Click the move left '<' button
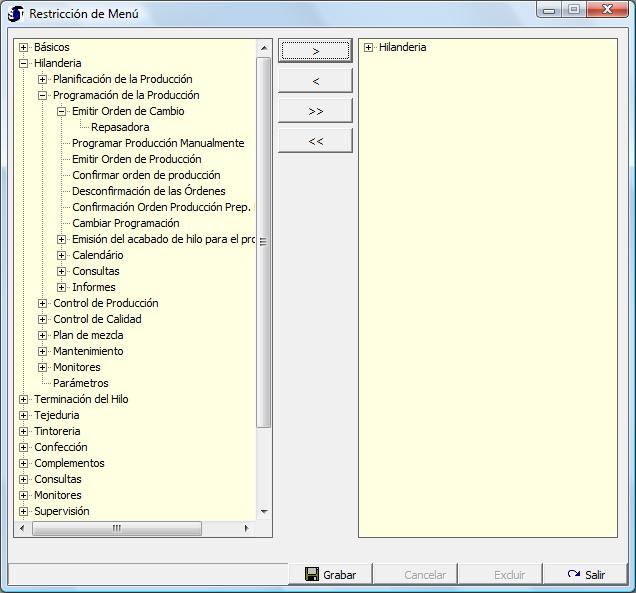 click(x=315, y=81)
